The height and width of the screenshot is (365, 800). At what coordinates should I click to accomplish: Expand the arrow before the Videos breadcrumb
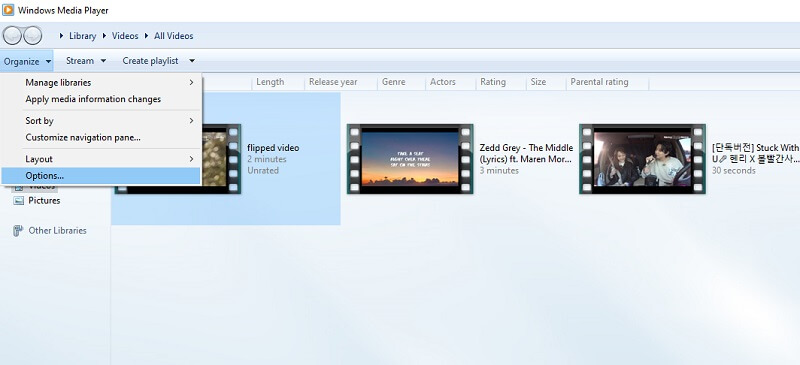point(105,36)
